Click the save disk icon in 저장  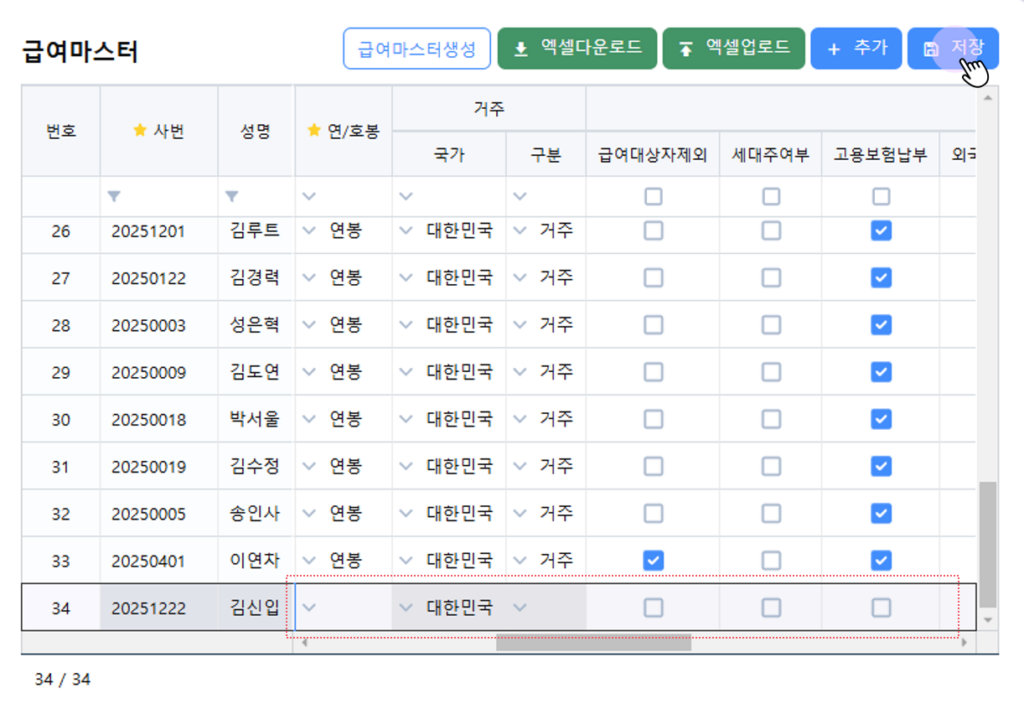[931, 49]
